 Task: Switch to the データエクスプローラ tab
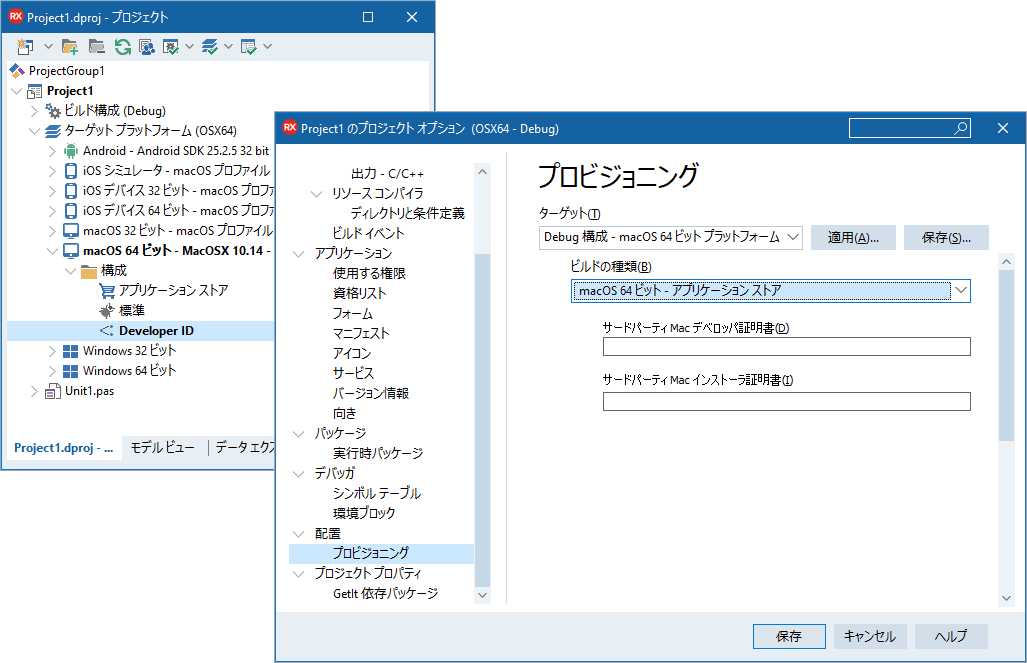click(x=245, y=448)
